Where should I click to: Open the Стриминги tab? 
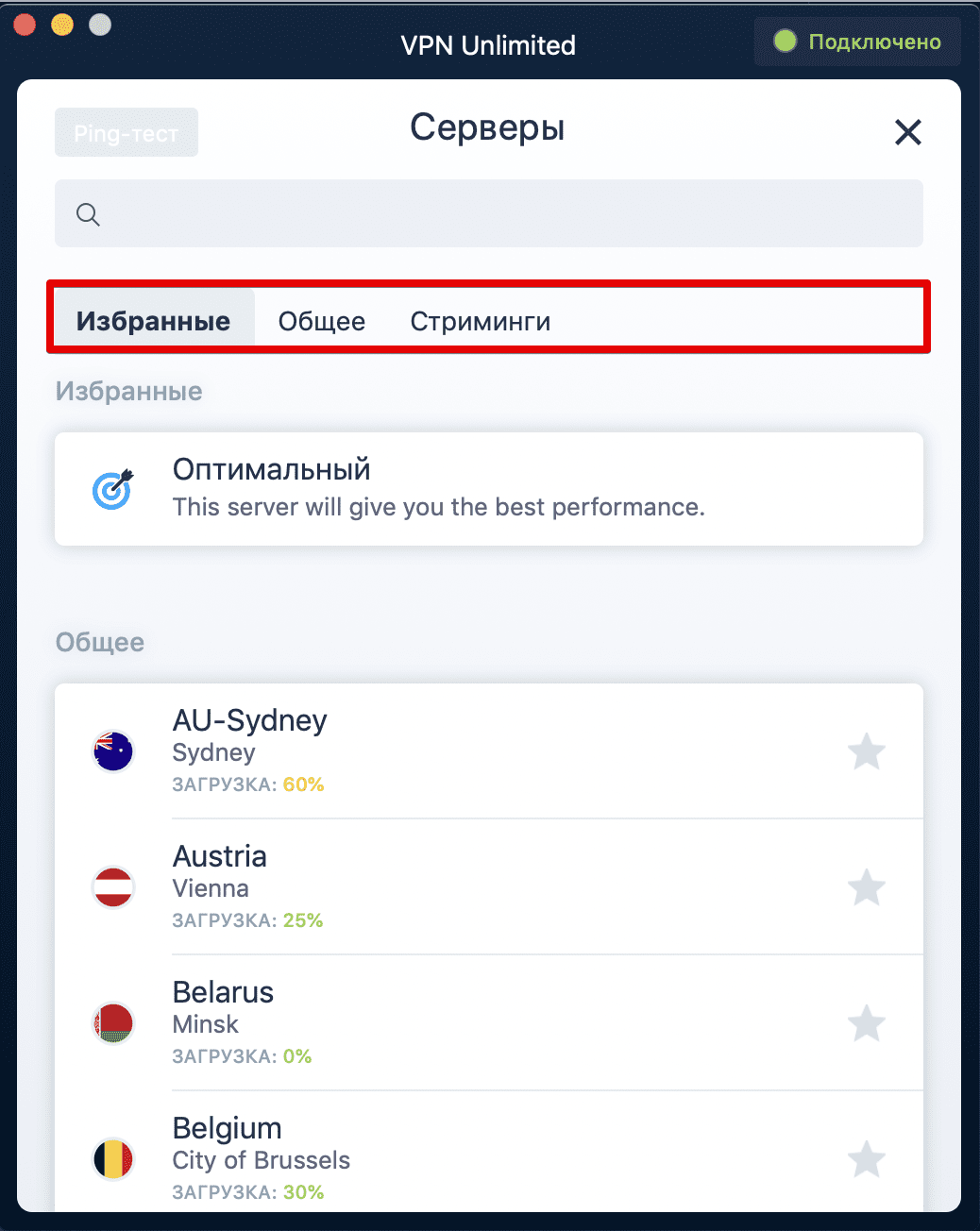(480, 321)
